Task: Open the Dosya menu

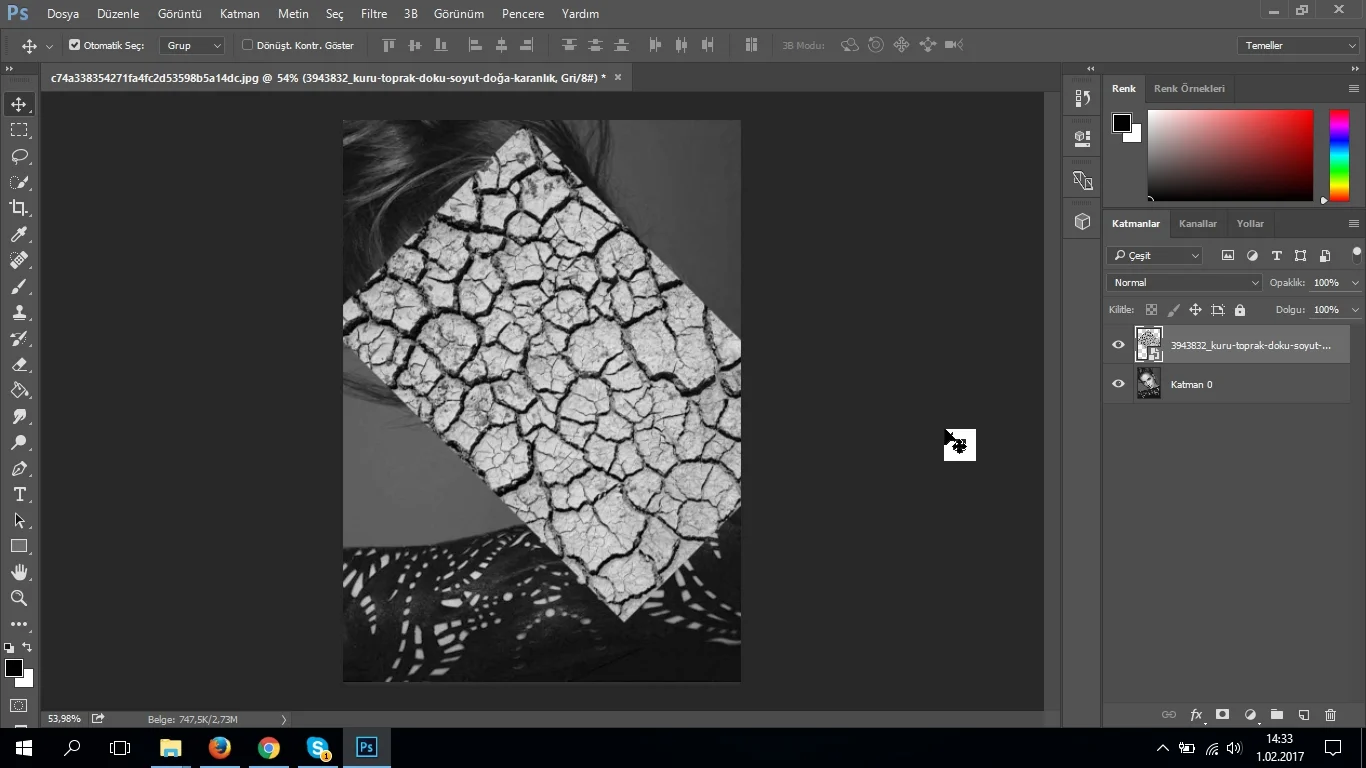Action: pyautogui.click(x=62, y=14)
